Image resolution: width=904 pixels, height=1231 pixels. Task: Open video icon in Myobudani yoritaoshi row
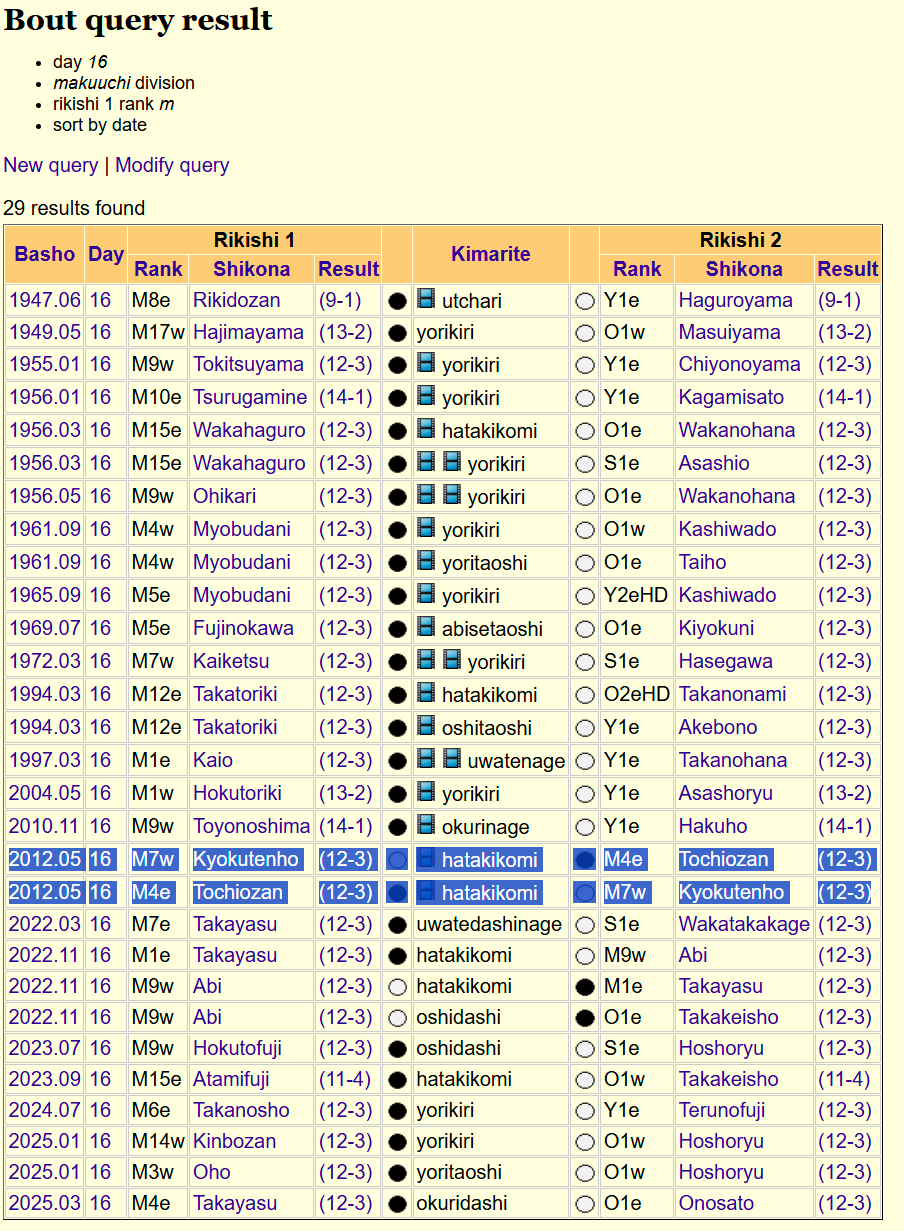pos(426,562)
